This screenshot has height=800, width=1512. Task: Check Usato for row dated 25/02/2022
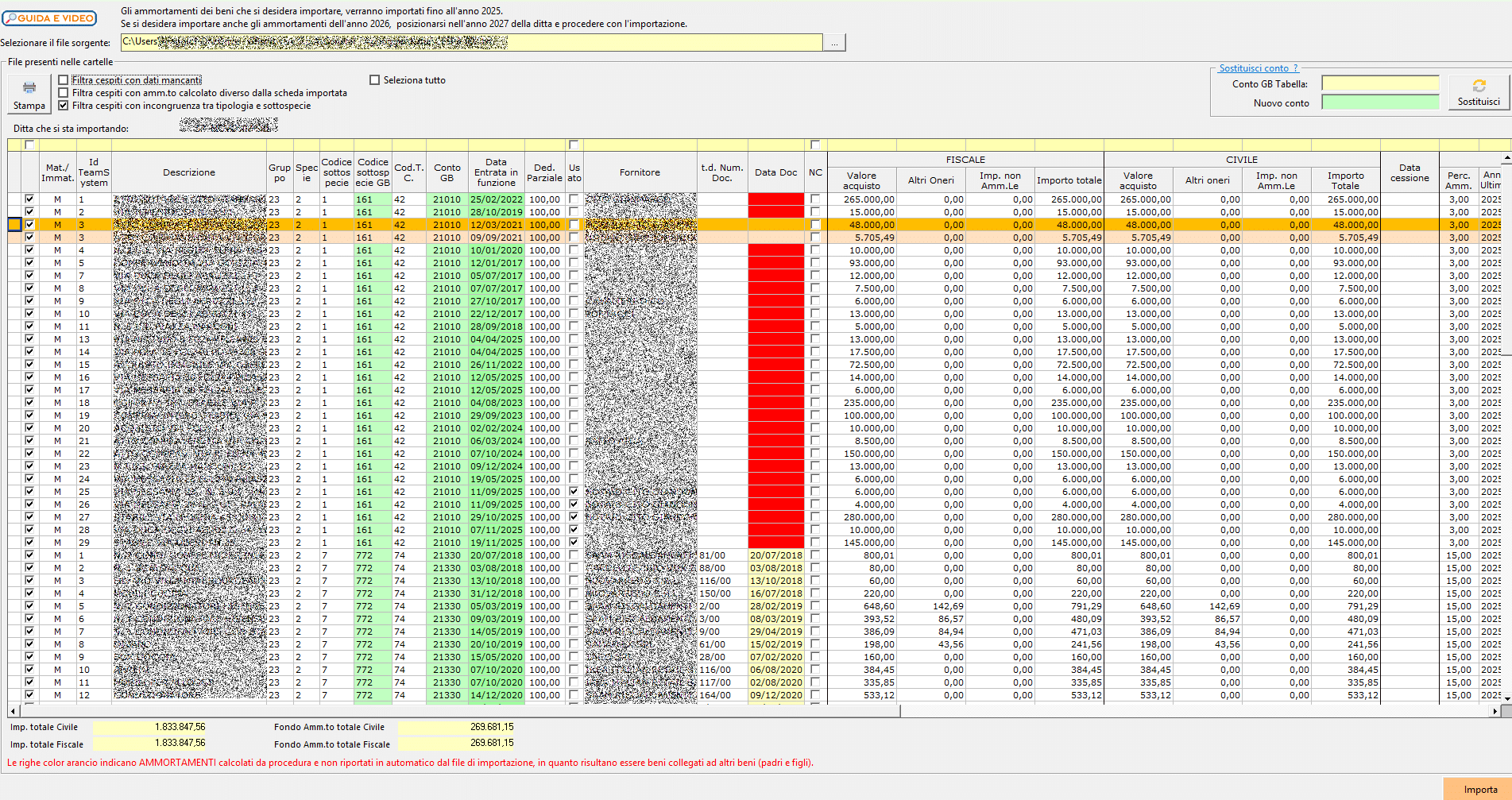pos(574,199)
